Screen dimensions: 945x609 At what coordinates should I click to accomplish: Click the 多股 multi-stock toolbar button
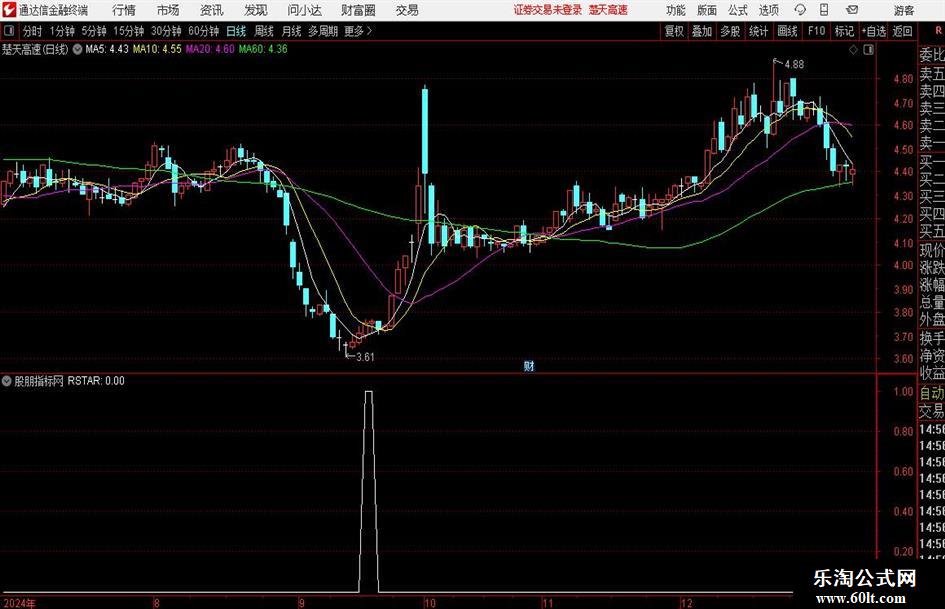(x=730, y=31)
